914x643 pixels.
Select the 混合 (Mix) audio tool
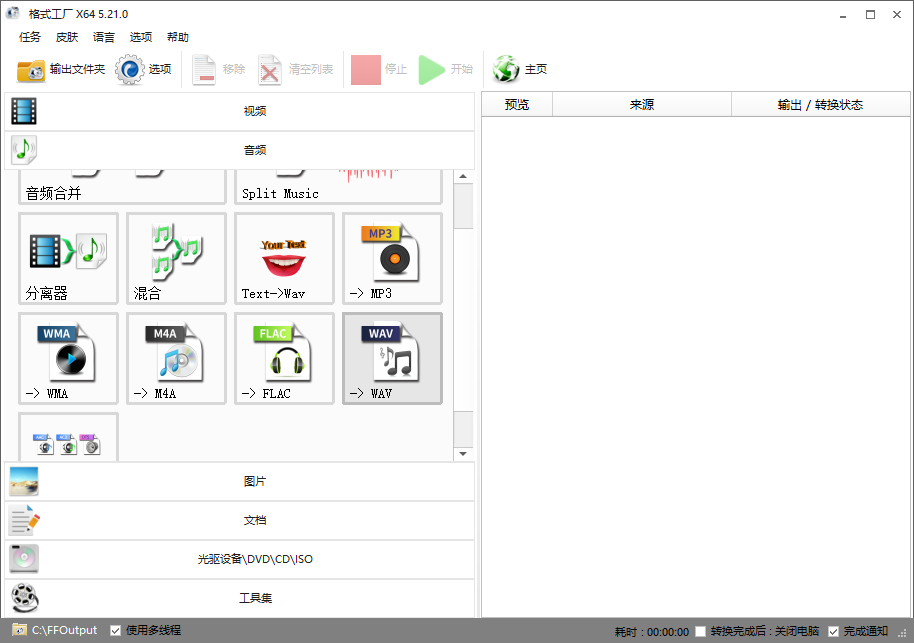[x=176, y=258]
